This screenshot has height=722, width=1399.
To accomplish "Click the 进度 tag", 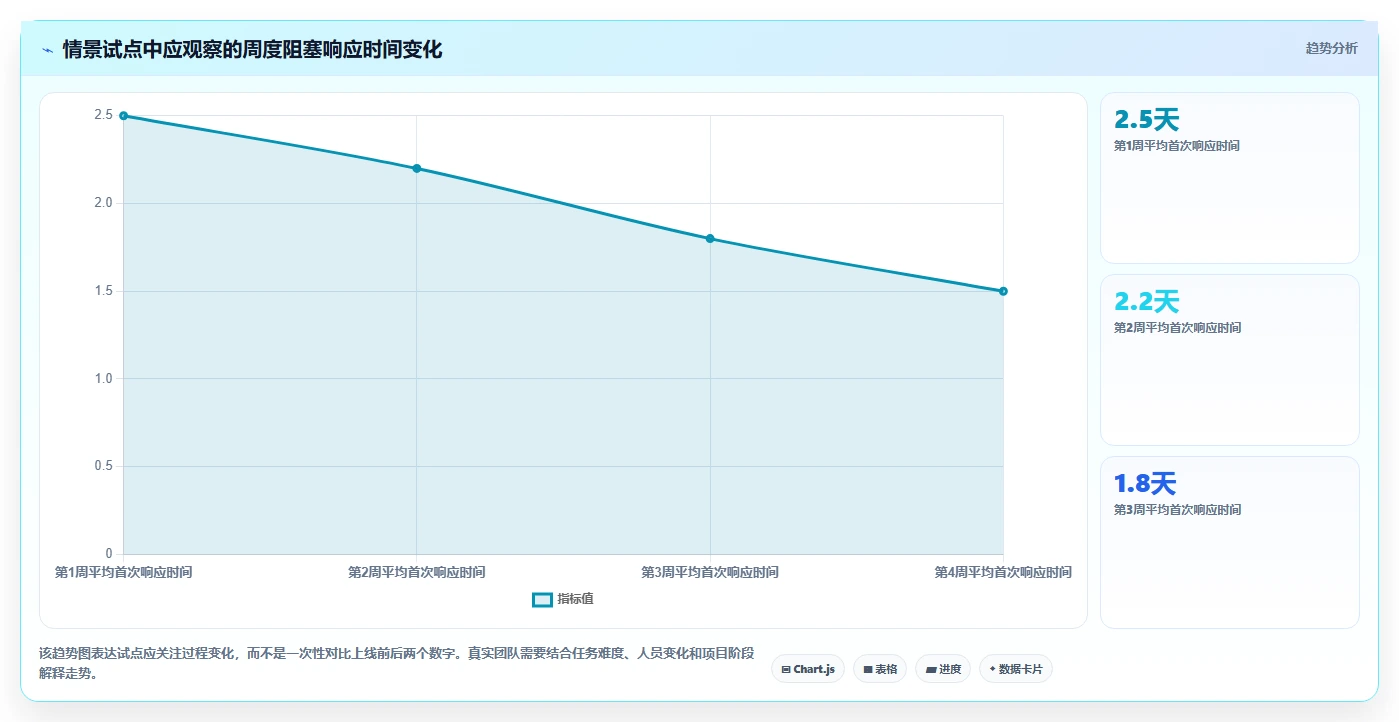I will [943, 669].
